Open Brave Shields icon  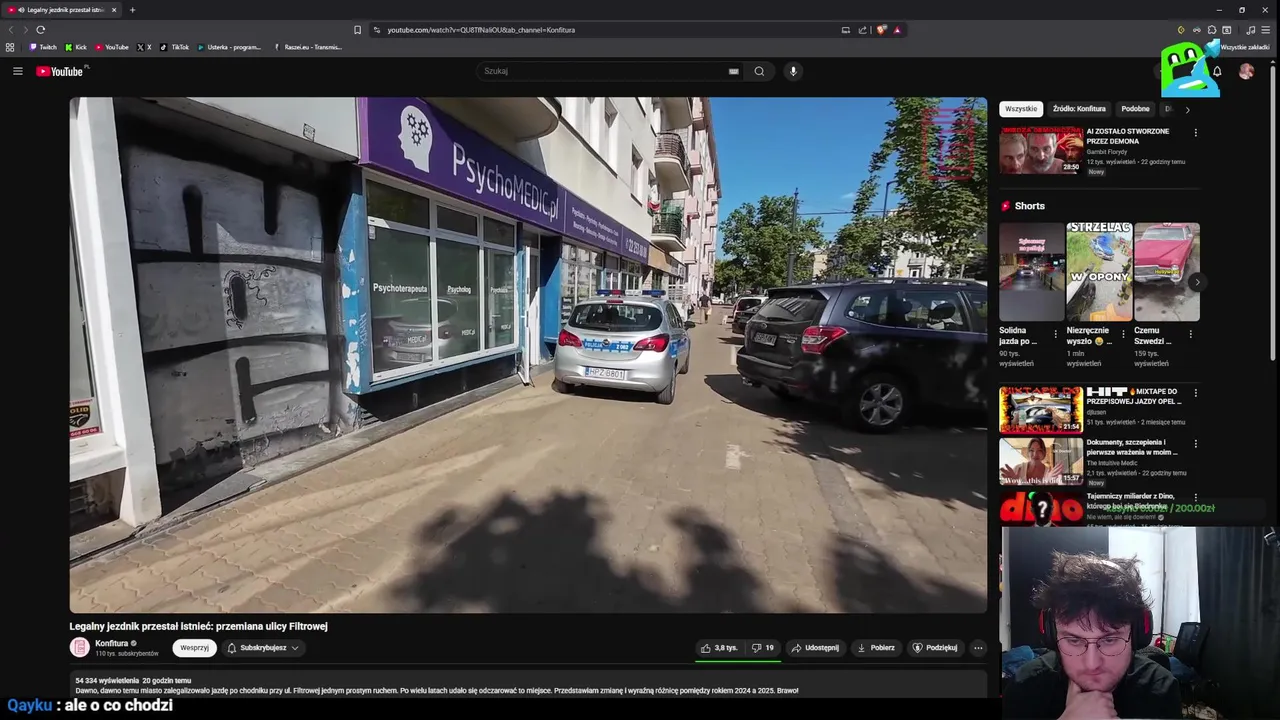881,30
